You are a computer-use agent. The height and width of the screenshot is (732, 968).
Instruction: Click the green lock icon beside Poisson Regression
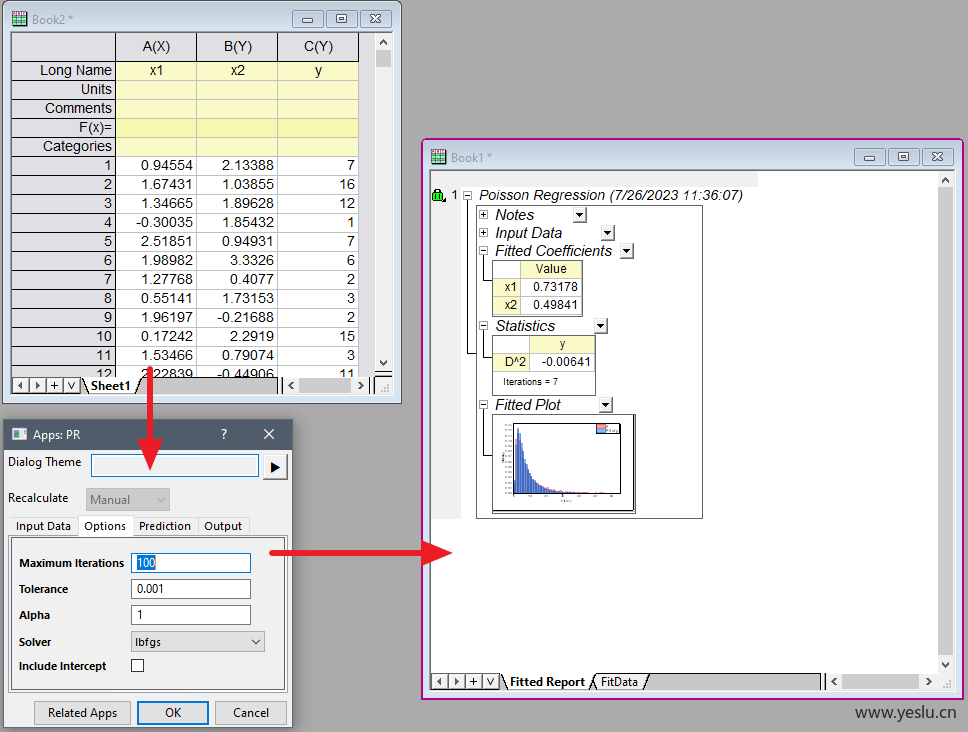438,196
